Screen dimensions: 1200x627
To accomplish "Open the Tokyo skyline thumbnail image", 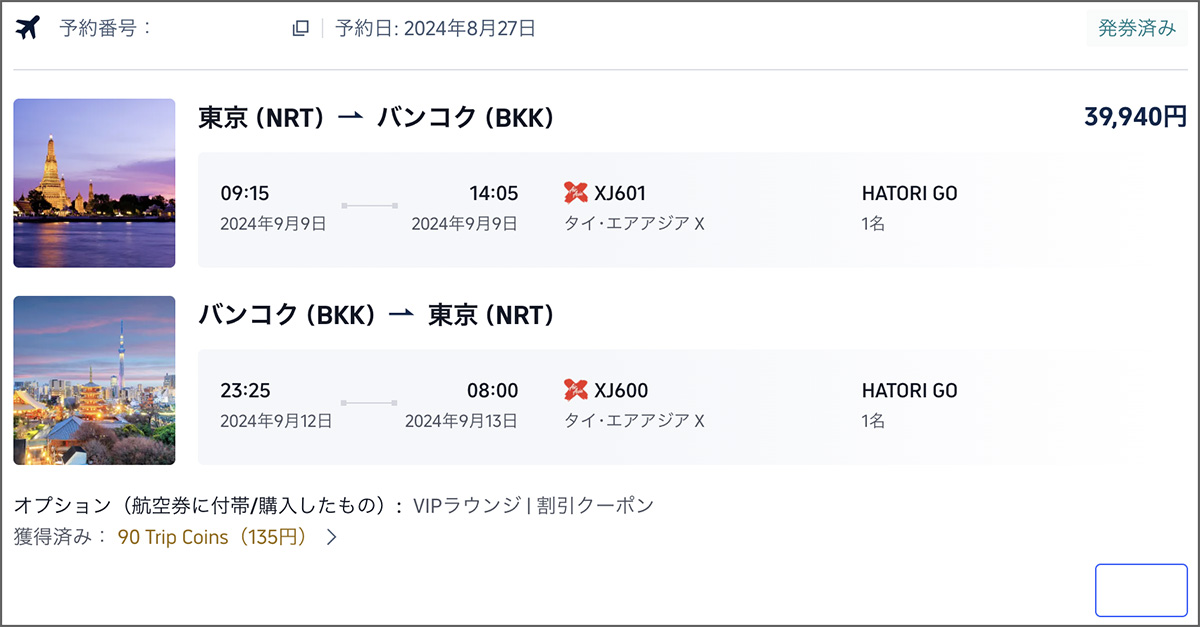I will click(x=94, y=380).
